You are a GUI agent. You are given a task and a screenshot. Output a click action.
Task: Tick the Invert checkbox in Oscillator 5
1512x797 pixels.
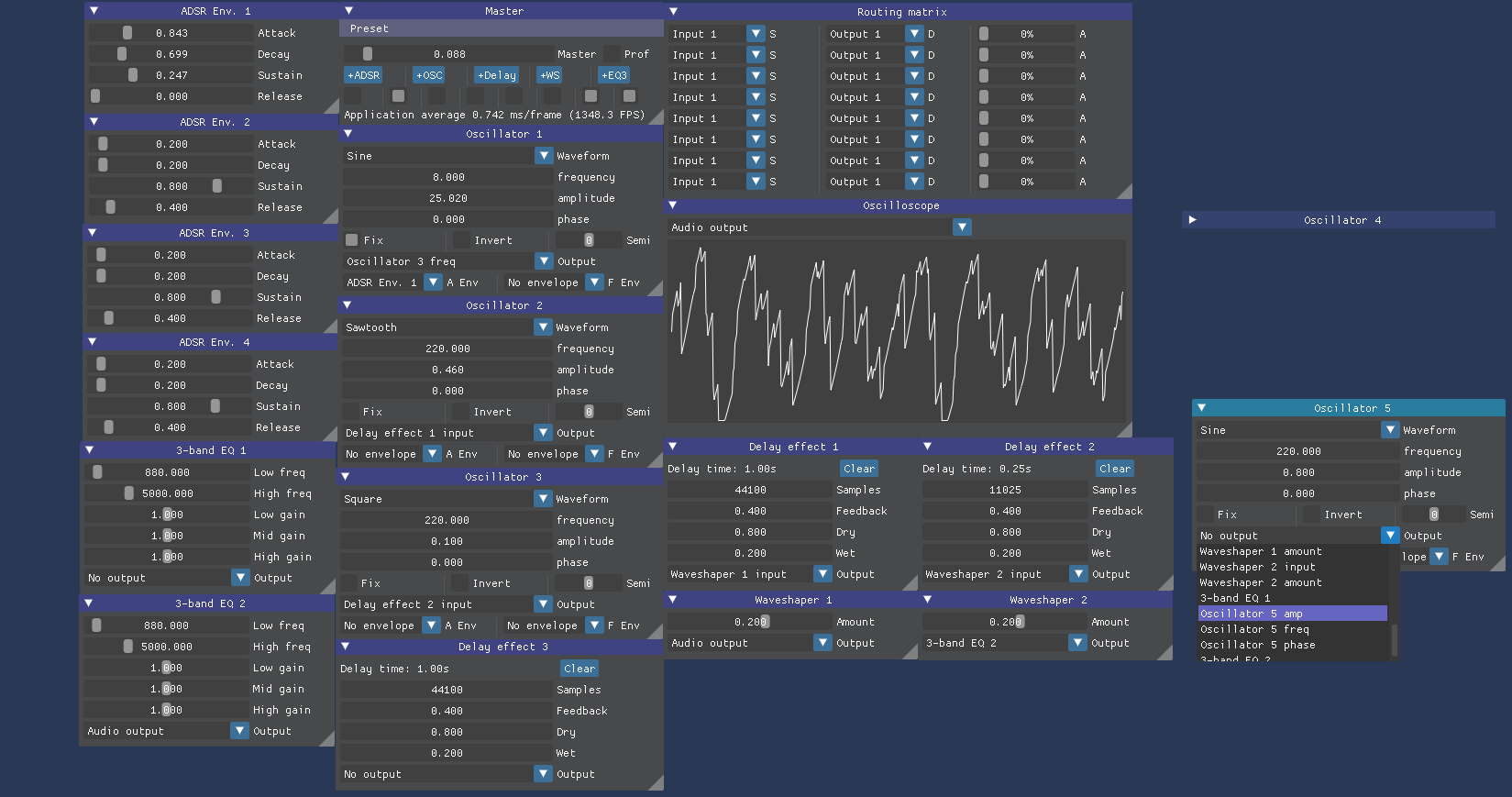pyautogui.click(x=1312, y=515)
